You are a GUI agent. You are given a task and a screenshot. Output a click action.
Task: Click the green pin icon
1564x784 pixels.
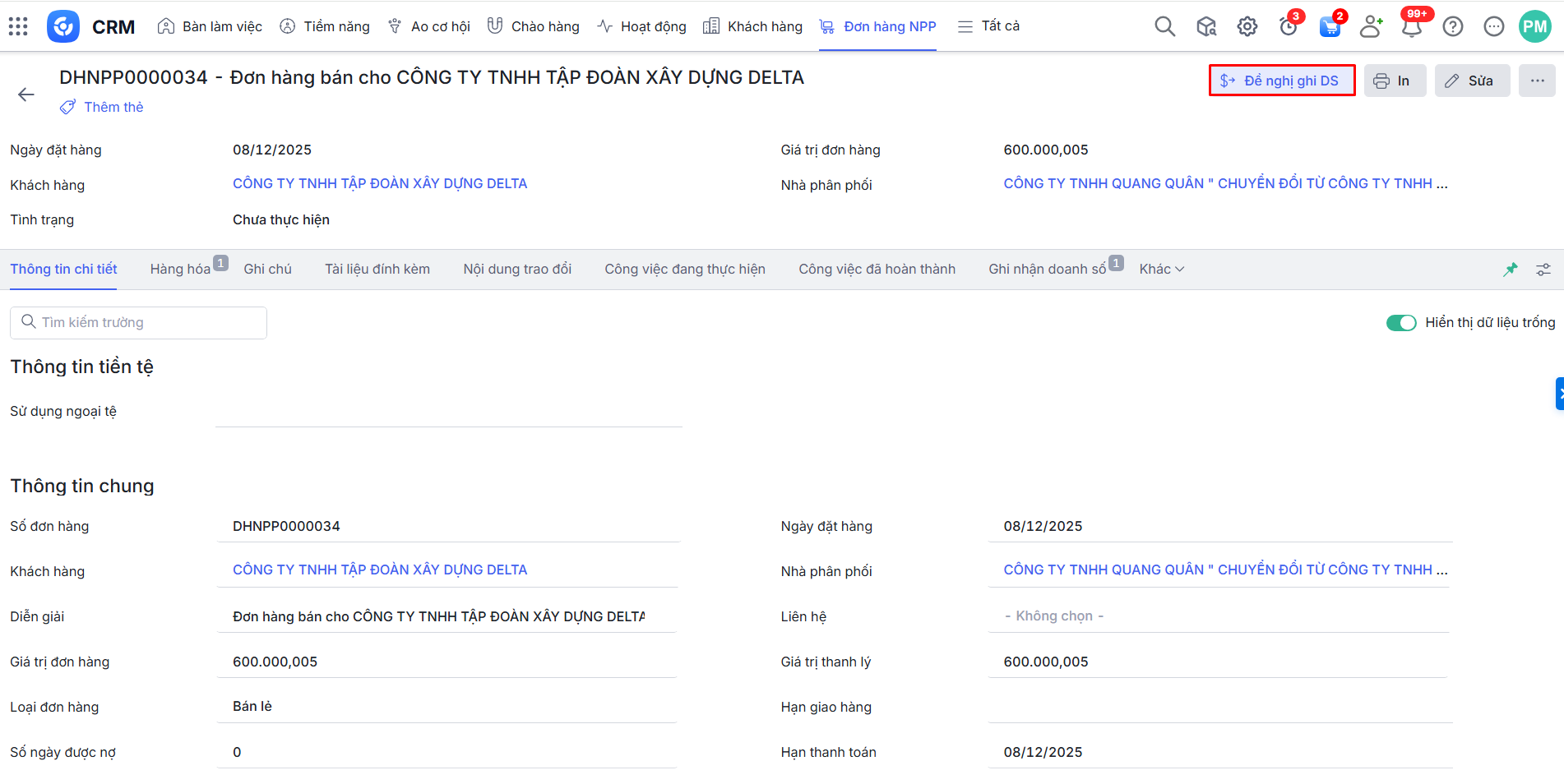(x=1511, y=270)
